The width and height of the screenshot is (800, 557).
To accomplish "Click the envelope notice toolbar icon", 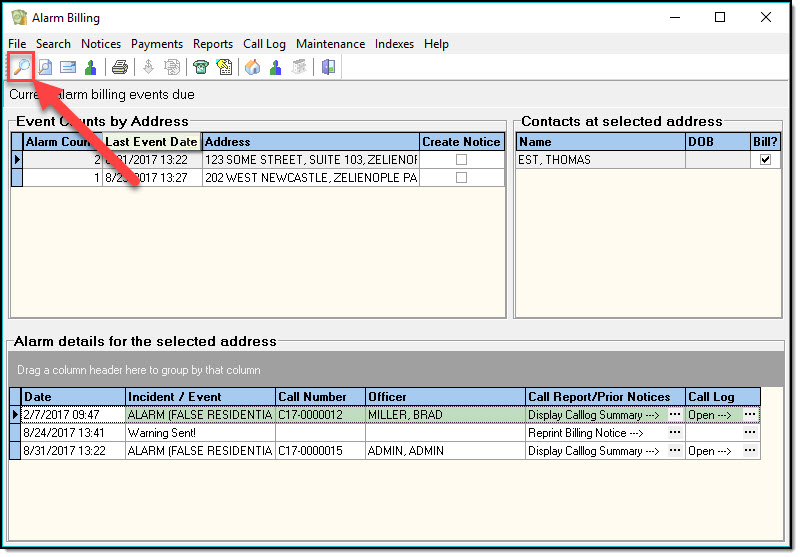I will (68, 67).
